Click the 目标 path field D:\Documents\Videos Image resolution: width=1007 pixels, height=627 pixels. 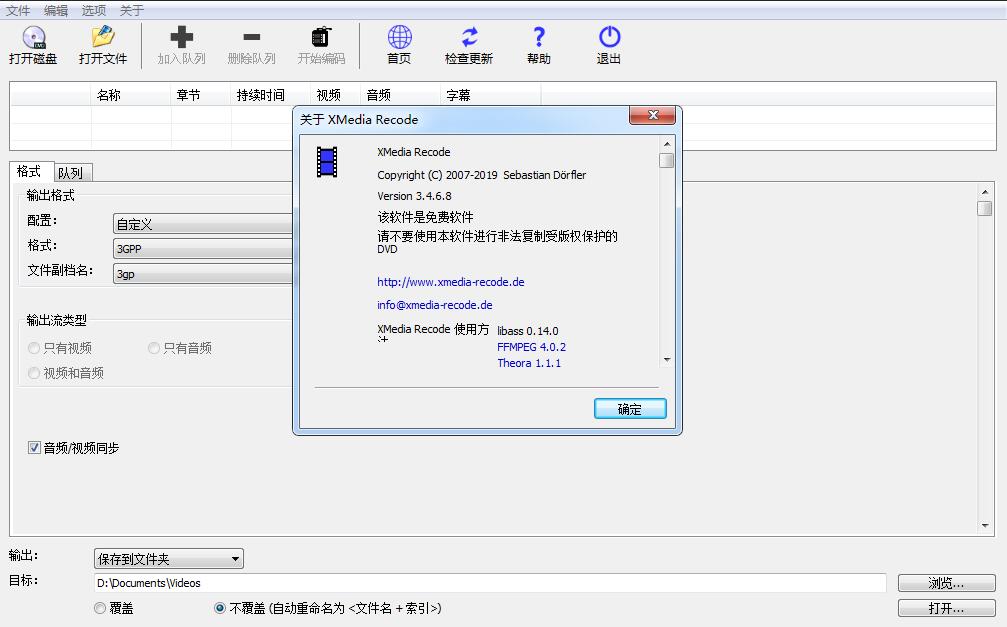(490, 583)
